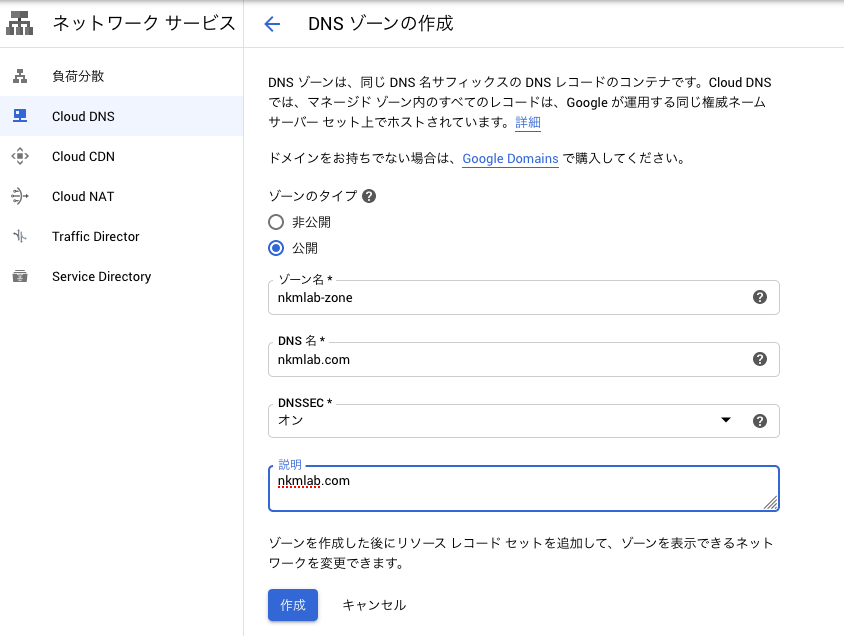The width and height of the screenshot is (844, 636).
Task: Click the 作成 create button
Action: coord(293,605)
